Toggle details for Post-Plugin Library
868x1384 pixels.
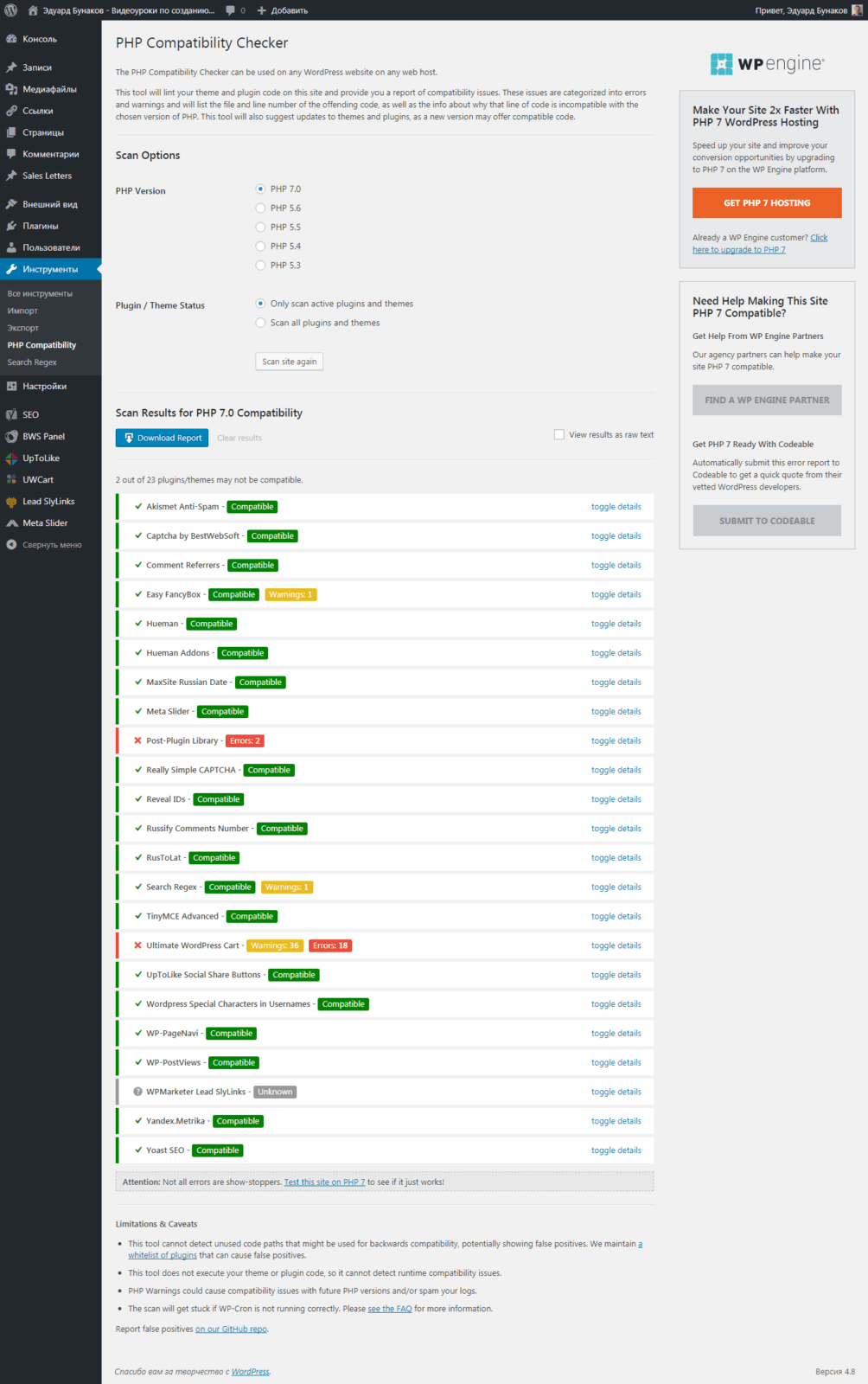pyautogui.click(x=616, y=740)
